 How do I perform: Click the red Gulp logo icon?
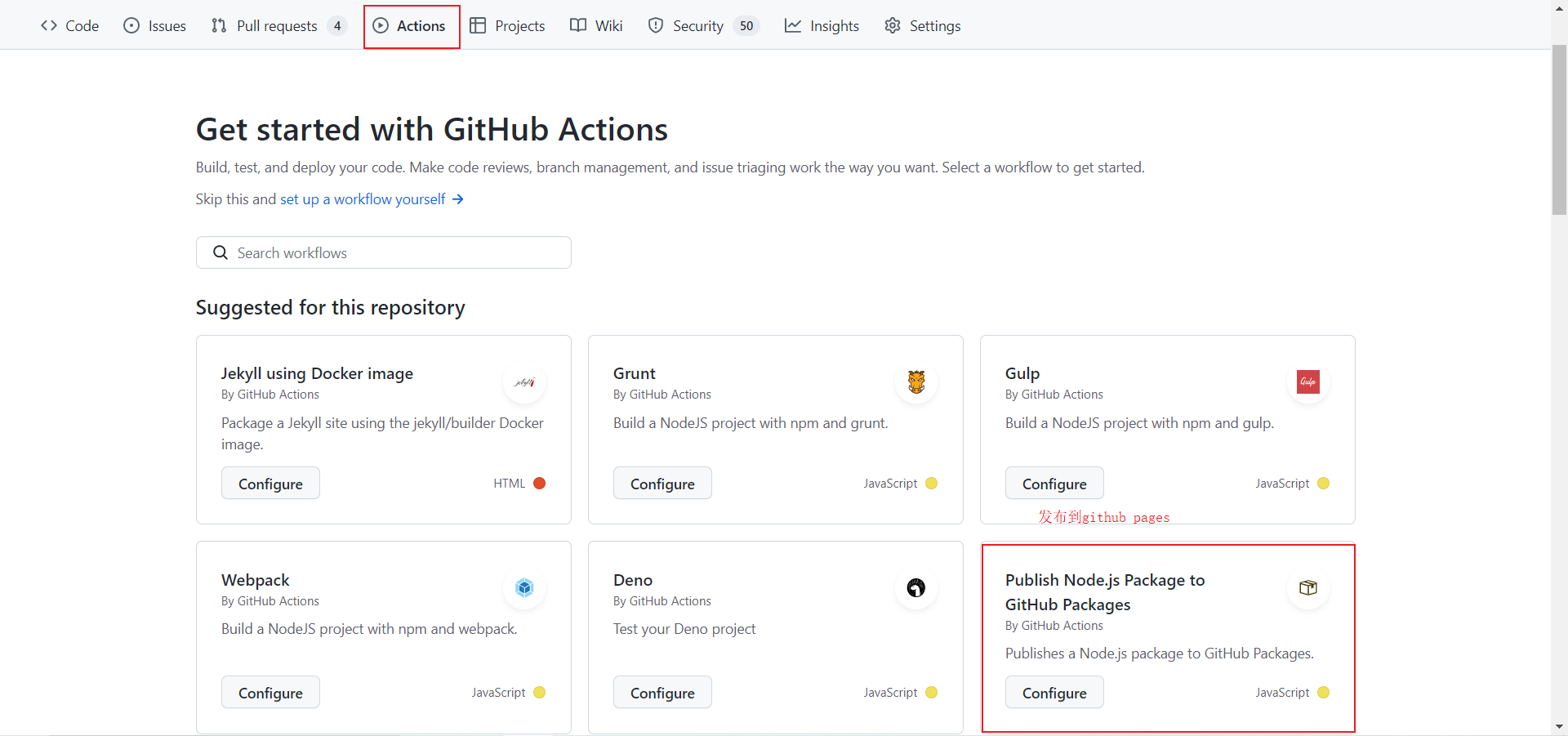[1308, 381]
